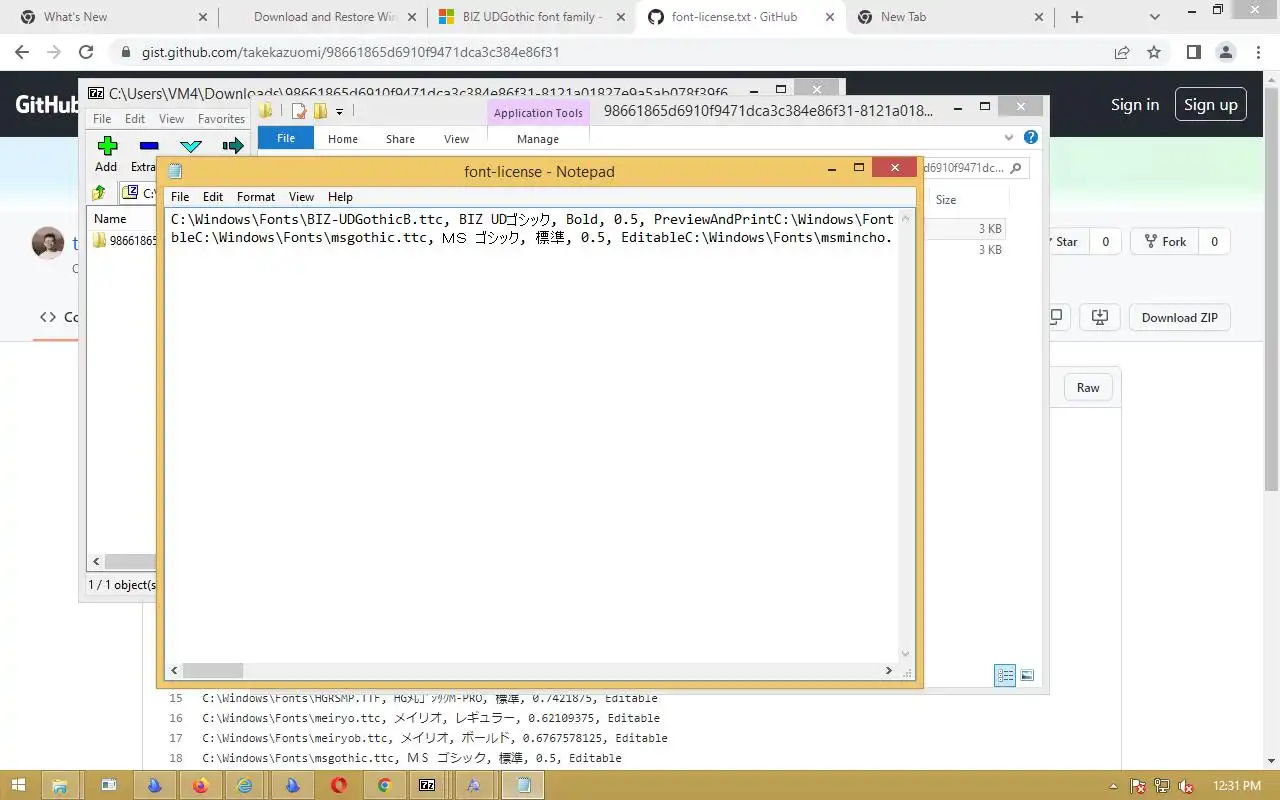Click the Notepad icon in the title bar
Image resolution: width=1280 pixels, height=800 pixels.
pyautogui.click(x=175, y=171)
